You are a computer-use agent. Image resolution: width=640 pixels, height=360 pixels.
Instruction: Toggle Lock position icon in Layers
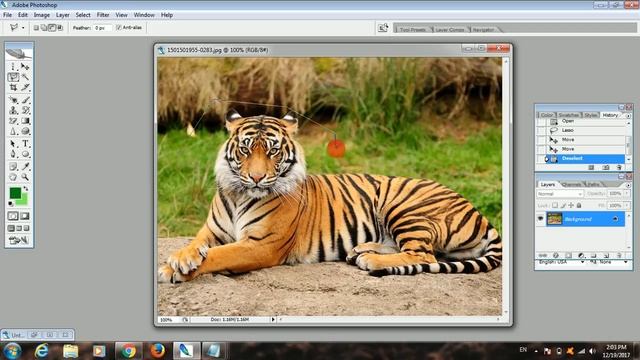[x=571, y=205]
